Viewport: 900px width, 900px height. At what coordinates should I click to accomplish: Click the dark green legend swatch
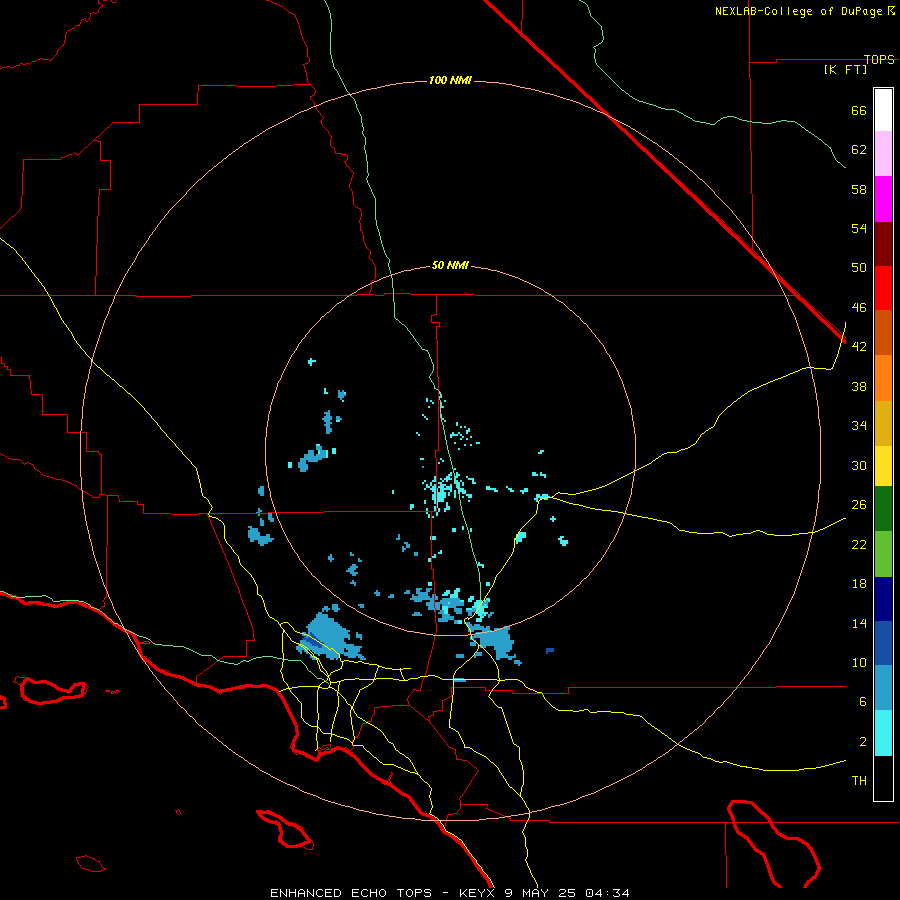(883, 509)
